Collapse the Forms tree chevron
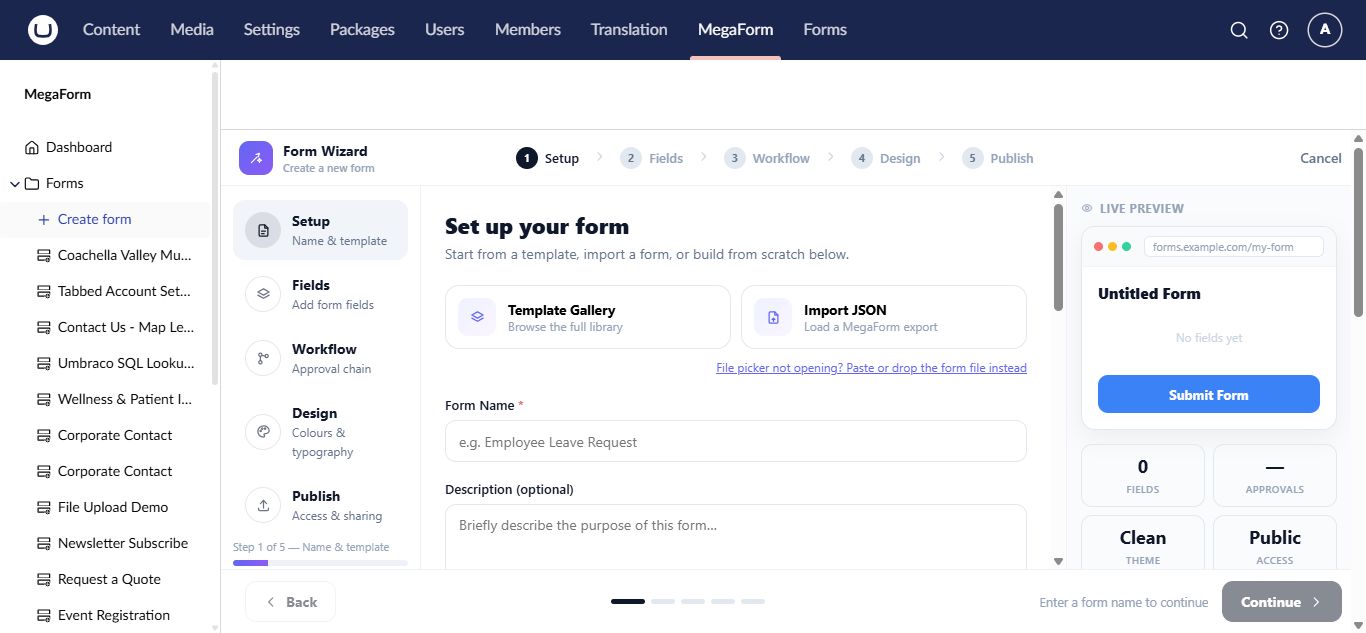This screenshot has height=633, width=1366. pos(15,183)
